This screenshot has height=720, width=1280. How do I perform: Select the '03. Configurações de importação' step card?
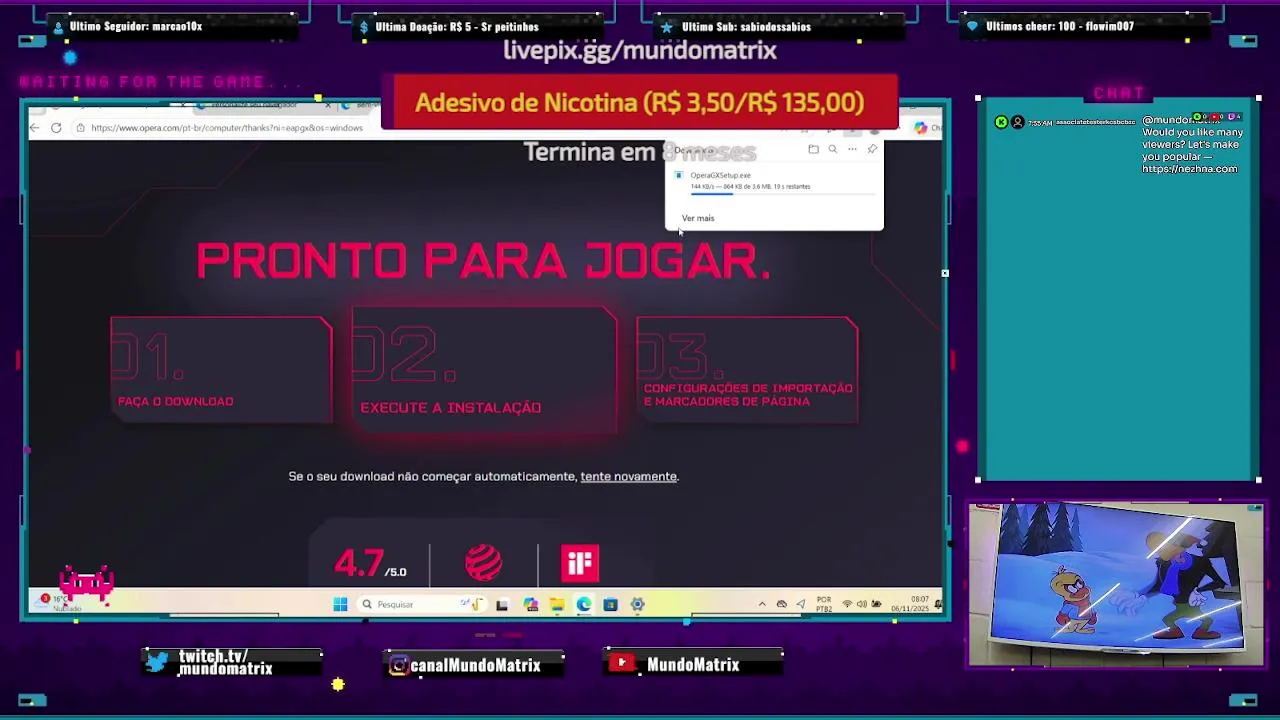point(747,370)
